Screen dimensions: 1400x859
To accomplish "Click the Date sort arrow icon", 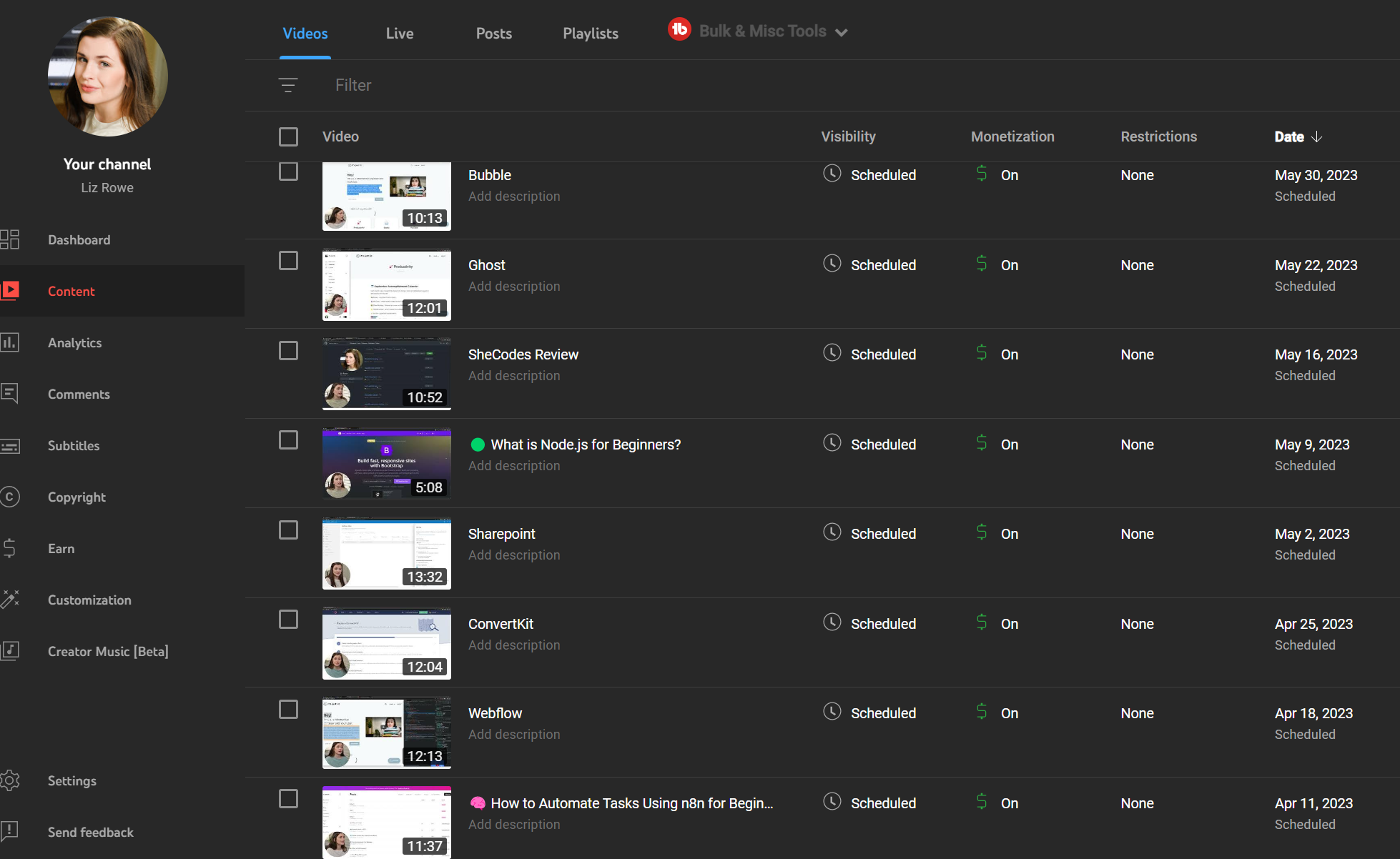I will 1316,136.
